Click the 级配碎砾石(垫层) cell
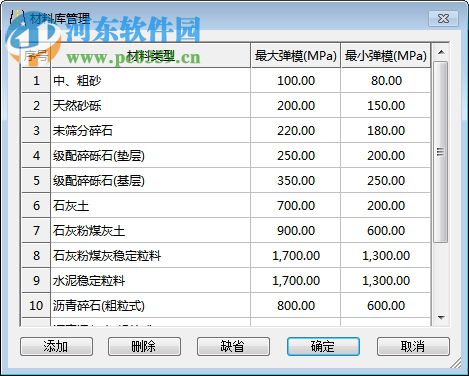 (x=150, y=156)
